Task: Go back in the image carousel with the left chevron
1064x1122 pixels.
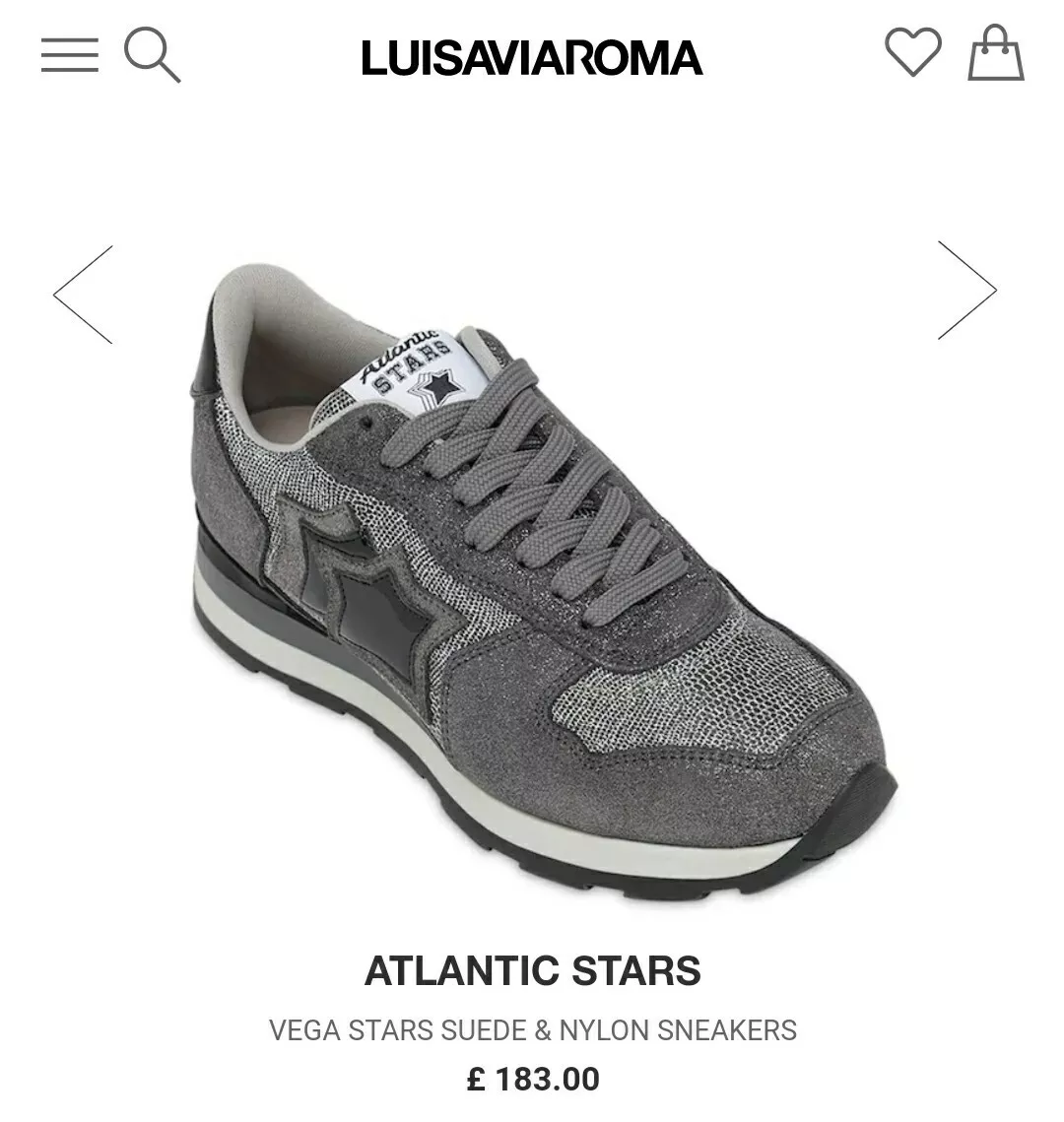Action: pyautogui.click(x=83, y=295)
